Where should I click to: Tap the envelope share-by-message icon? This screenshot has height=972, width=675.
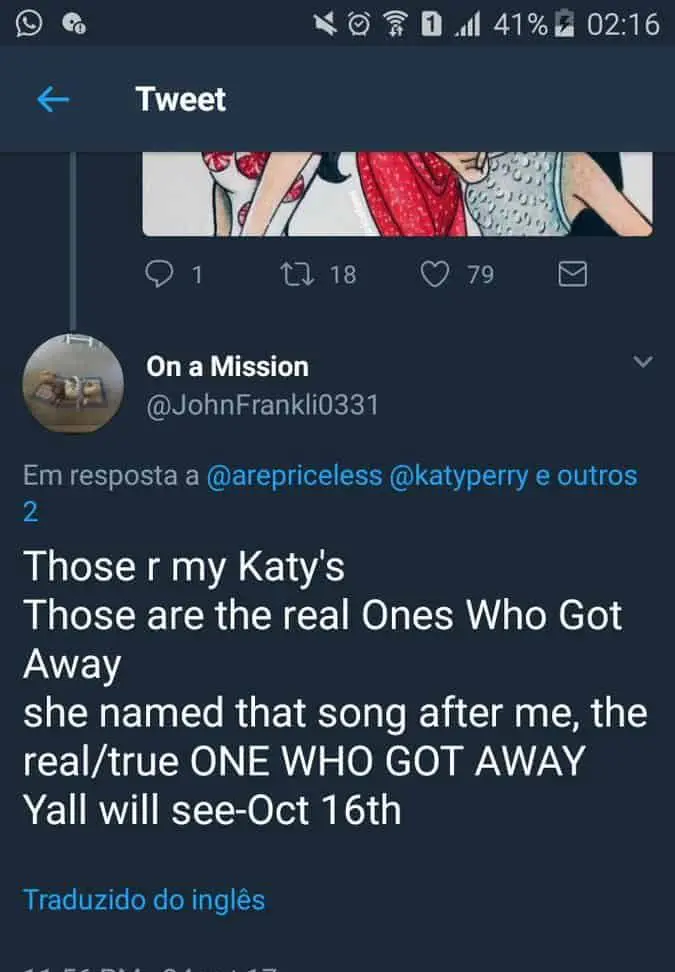(x=571, y=273)
